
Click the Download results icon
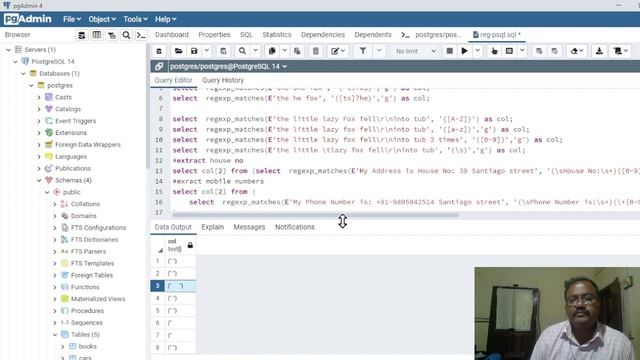pyautogui.click(x=599, y=51)
